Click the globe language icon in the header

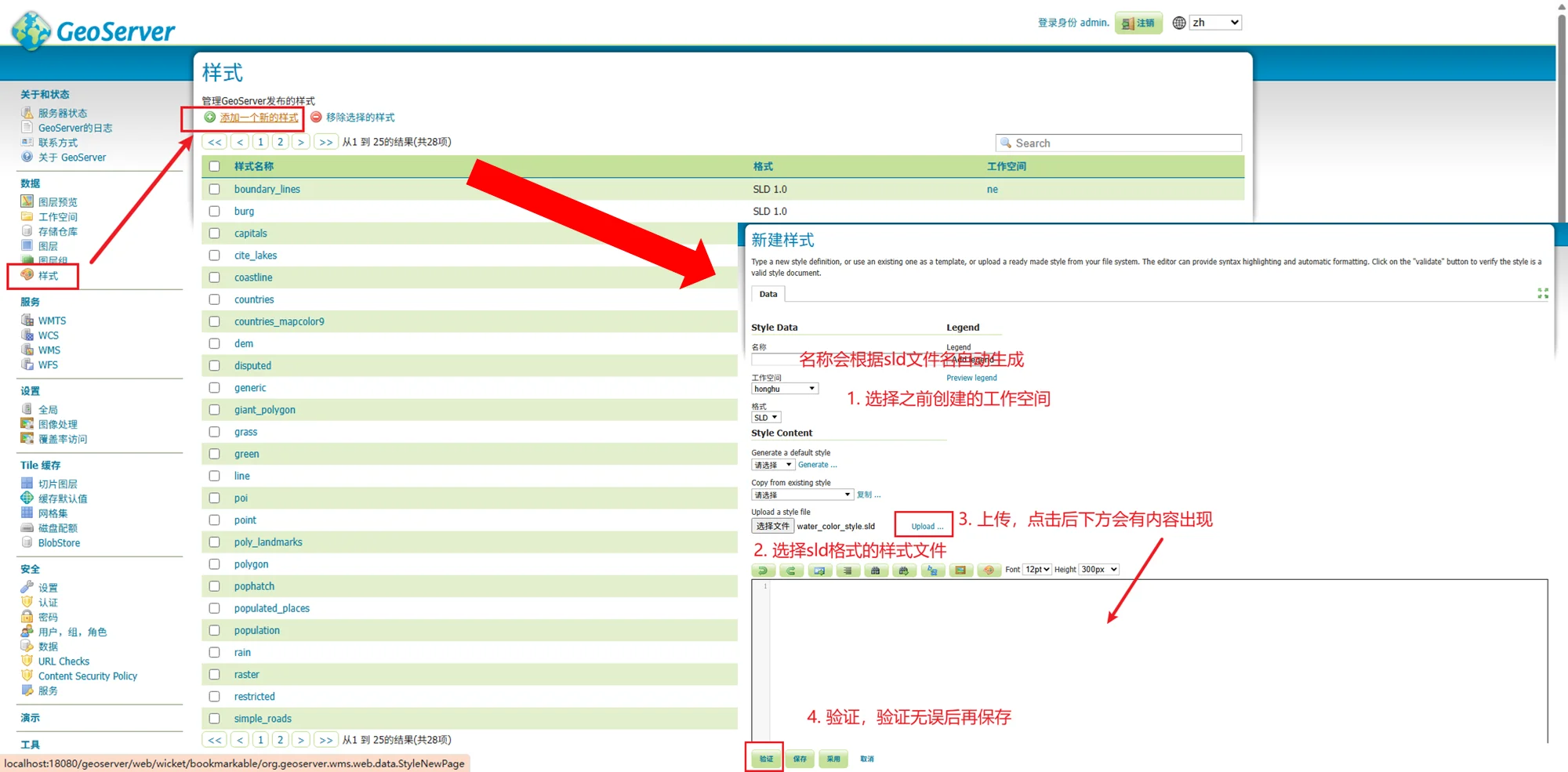1178,23
